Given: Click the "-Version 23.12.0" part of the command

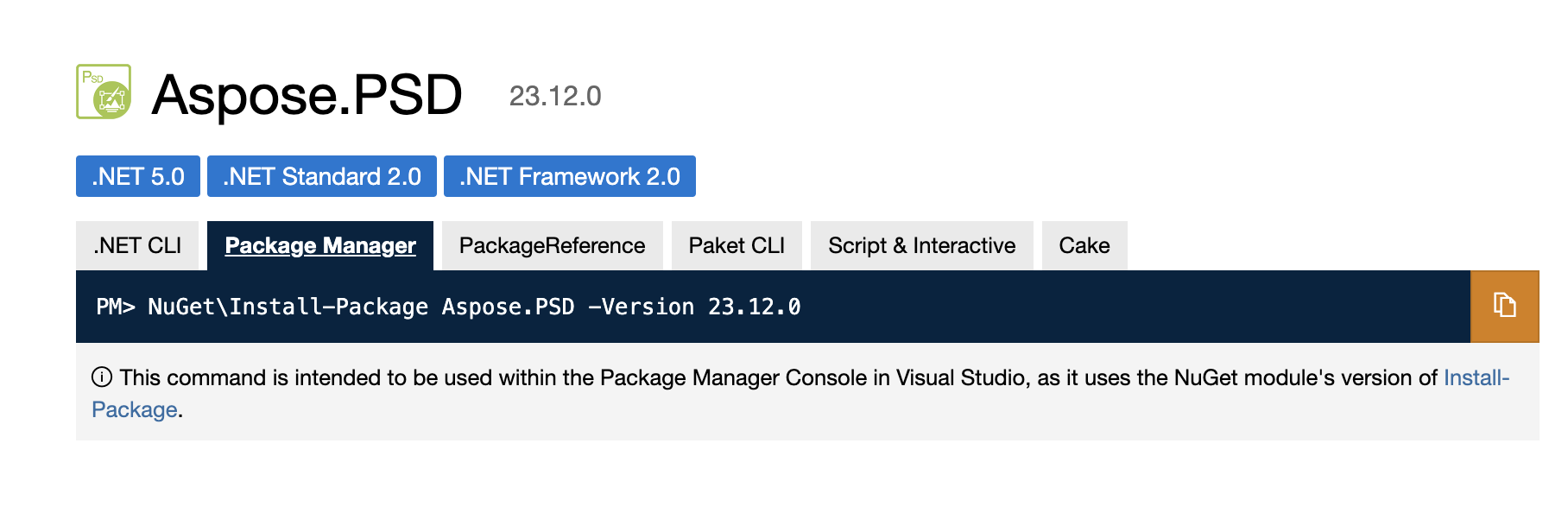Looking at the screenshot, I should click(x=694, y=307).
